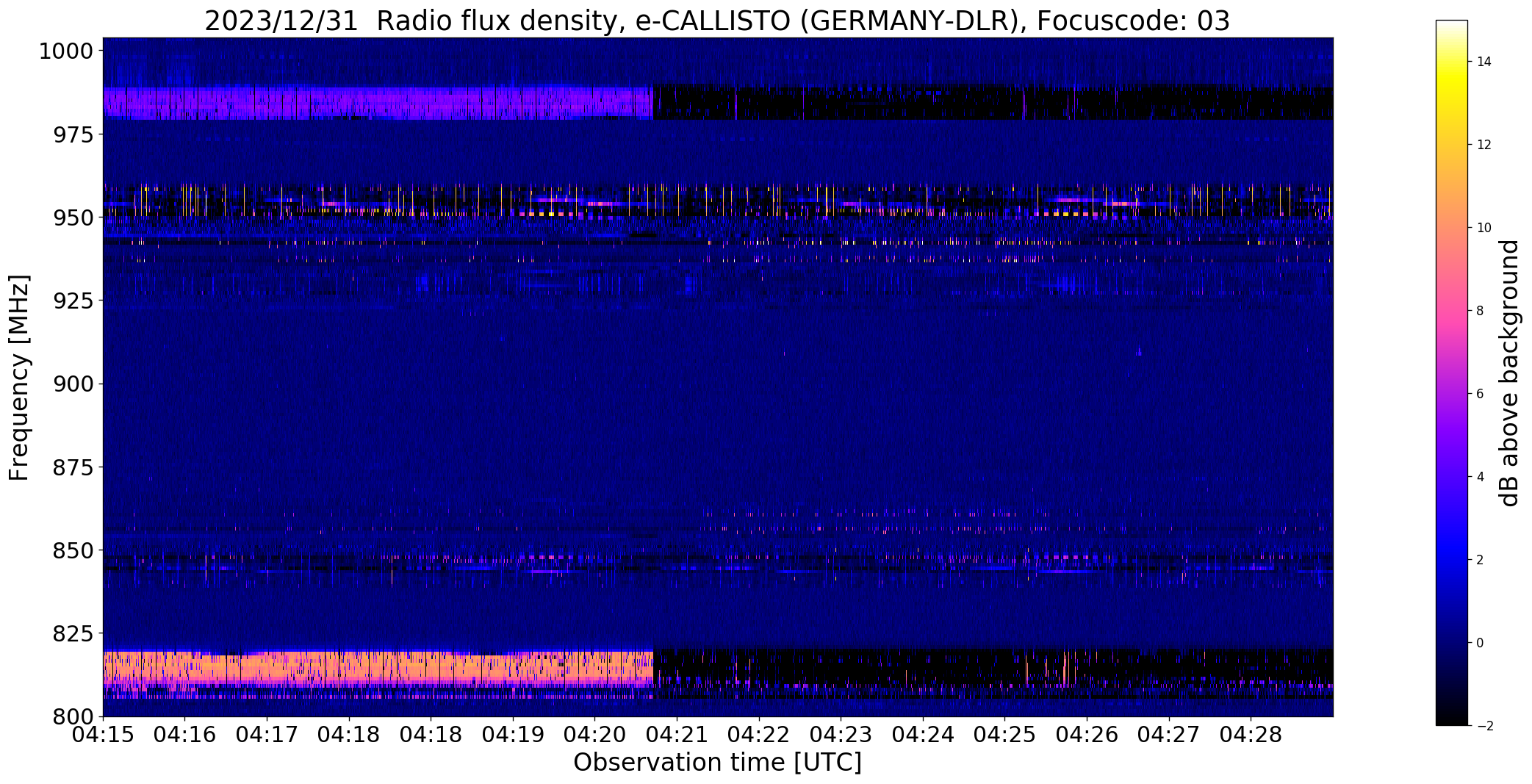Screen dimensions: 1532x784
Task: Click the 875 frequency tick label
Action: [73, 467]
